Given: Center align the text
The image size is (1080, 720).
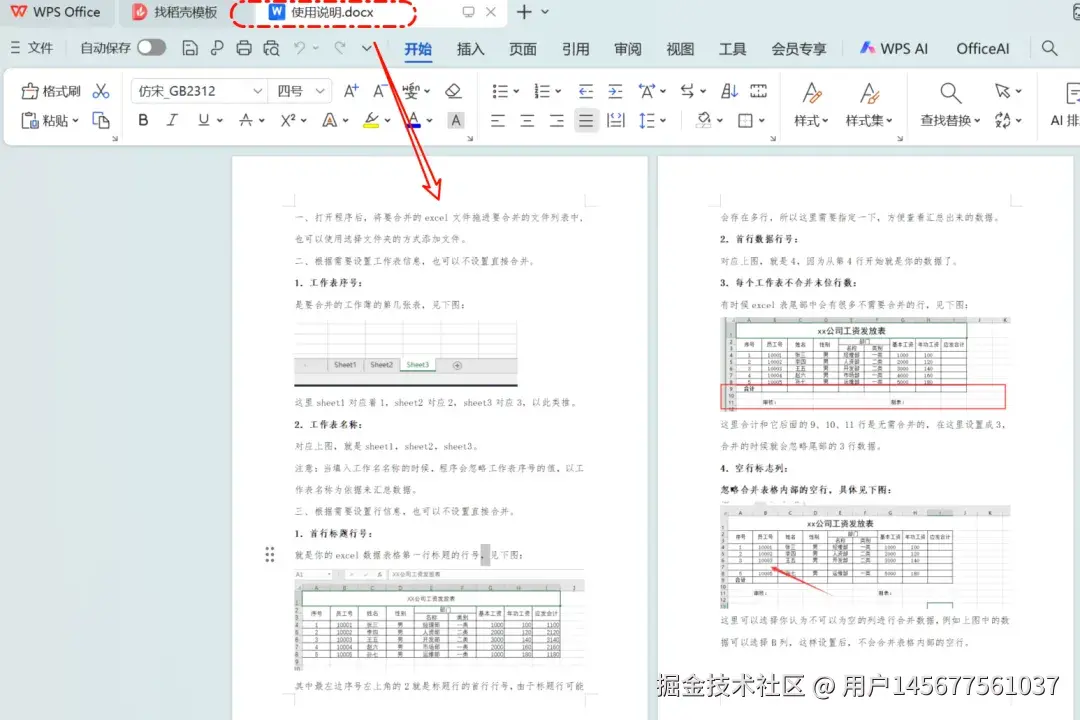Looking at the screenshot, I should (x=527, y=121).
